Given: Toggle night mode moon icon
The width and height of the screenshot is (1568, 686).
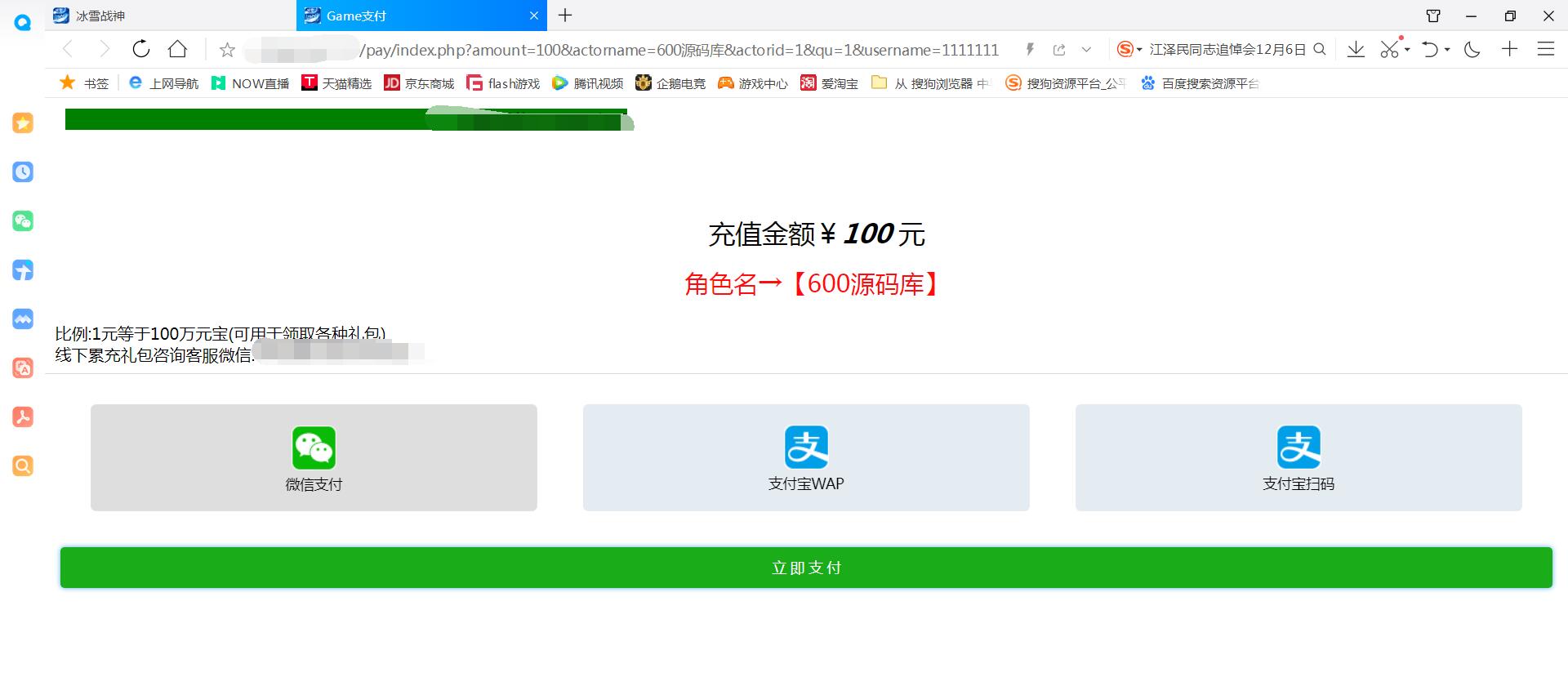Looking at the screenshot, I should pyautogui.click(x=1472, y=49).
